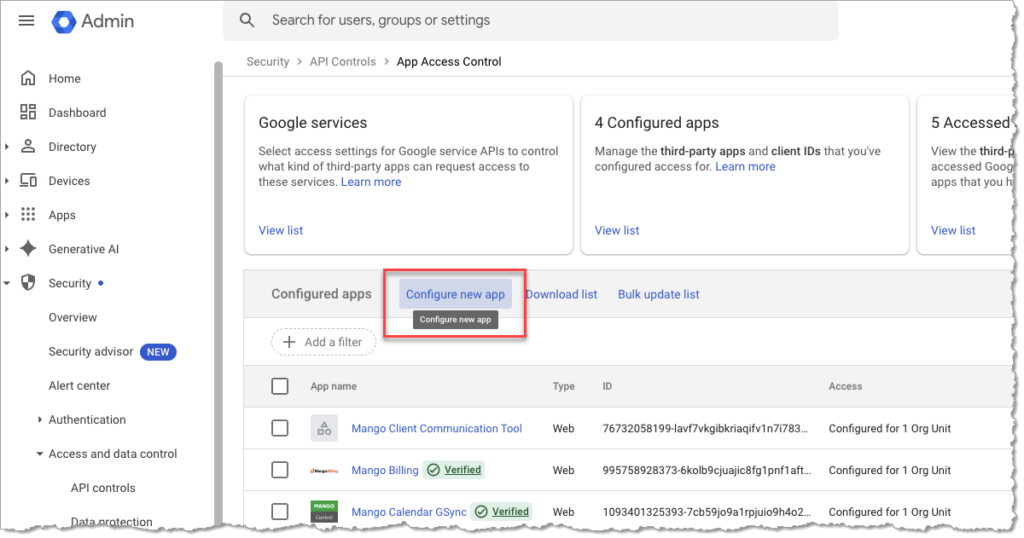Tick the select-all checkbox in table header

click(280, 386)
